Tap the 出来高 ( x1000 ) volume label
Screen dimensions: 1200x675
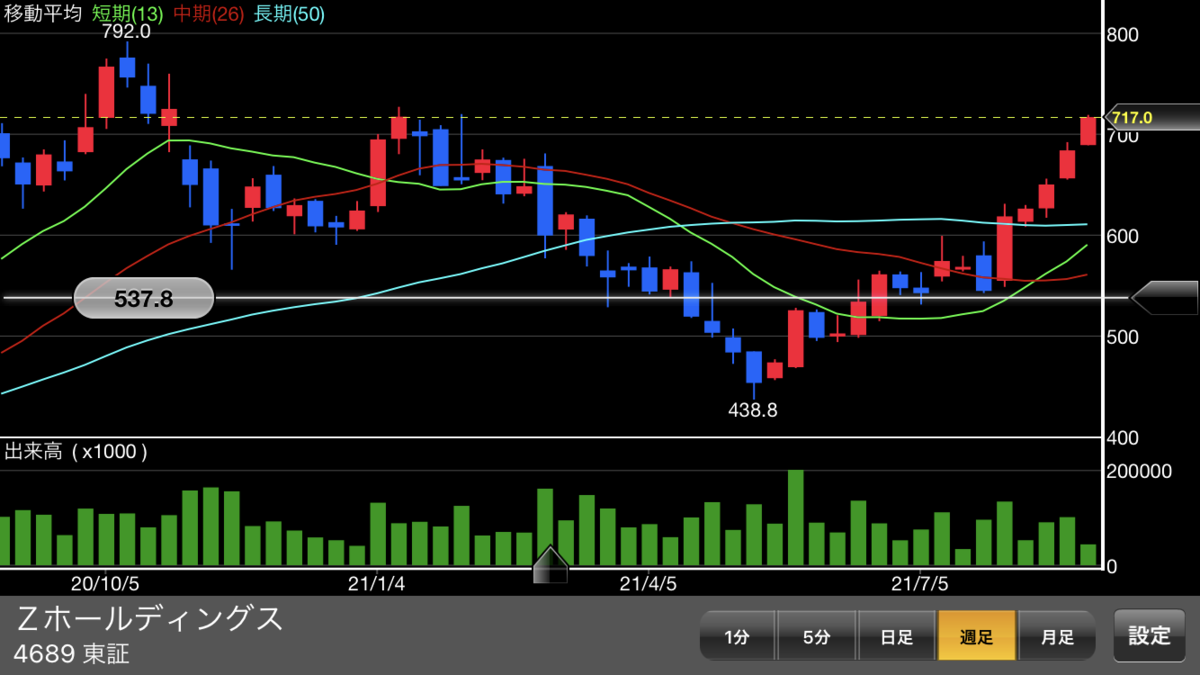point(77,451)
